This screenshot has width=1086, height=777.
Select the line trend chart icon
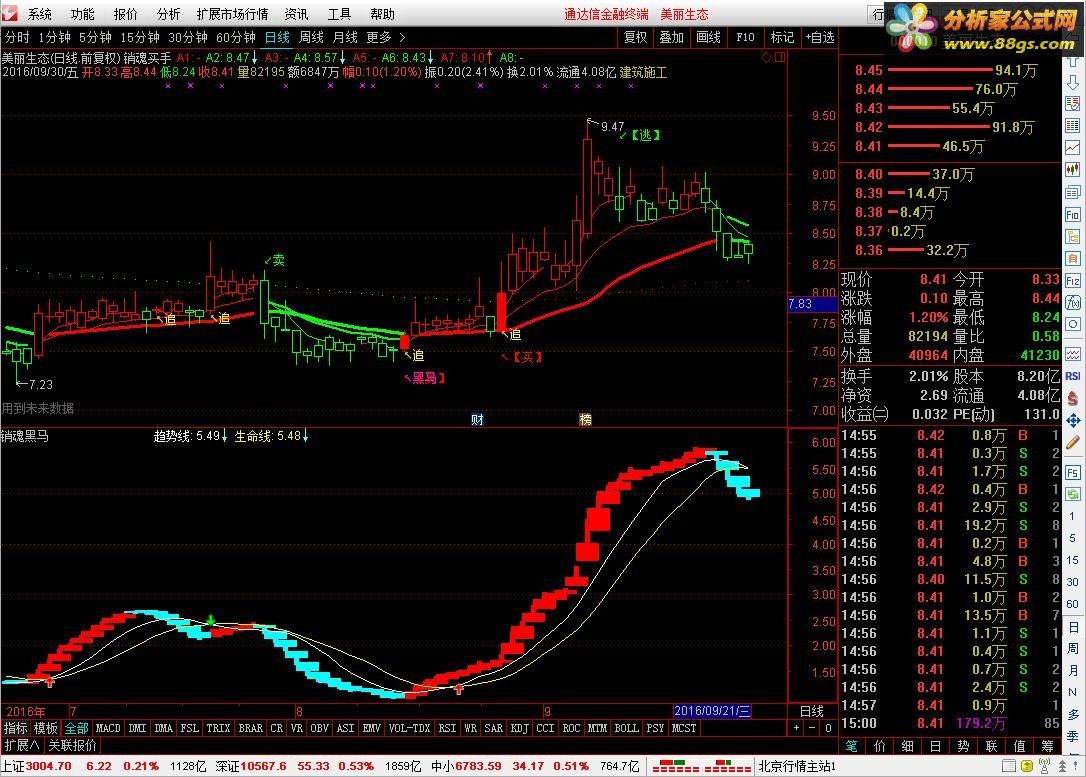point(1072,148)
